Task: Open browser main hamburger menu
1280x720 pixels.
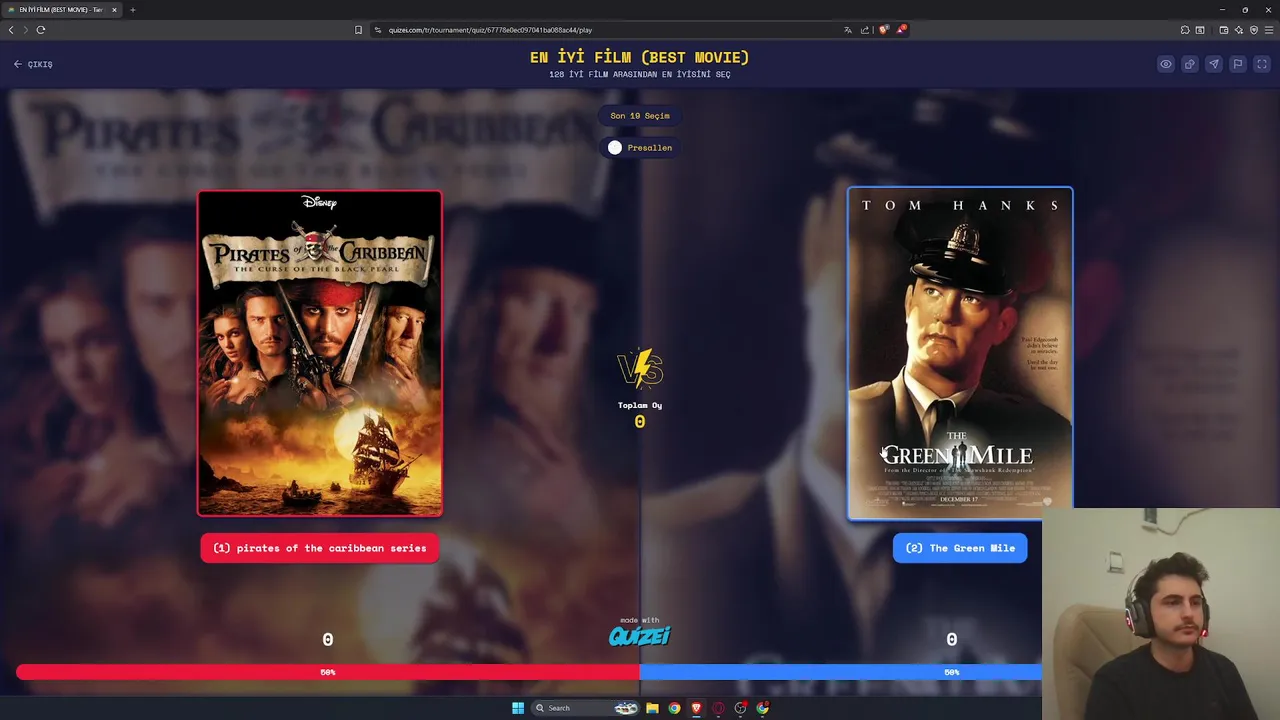Action: (x=1269, y=30)
